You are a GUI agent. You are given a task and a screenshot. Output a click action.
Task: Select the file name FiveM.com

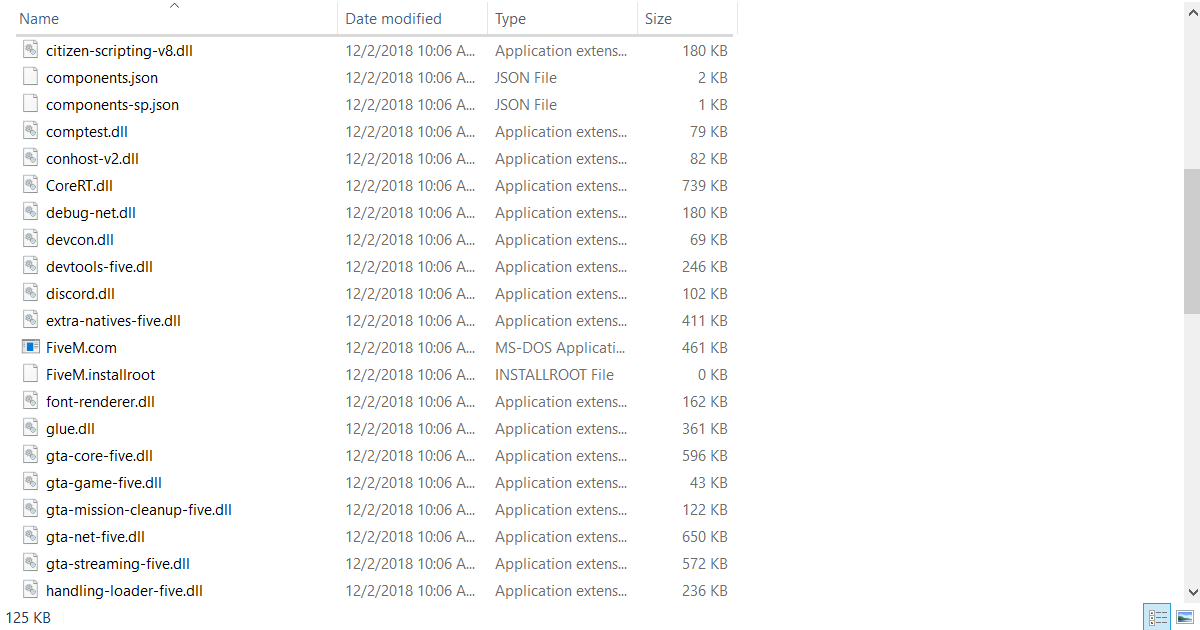pyautogui.click(x=81, y=348)
